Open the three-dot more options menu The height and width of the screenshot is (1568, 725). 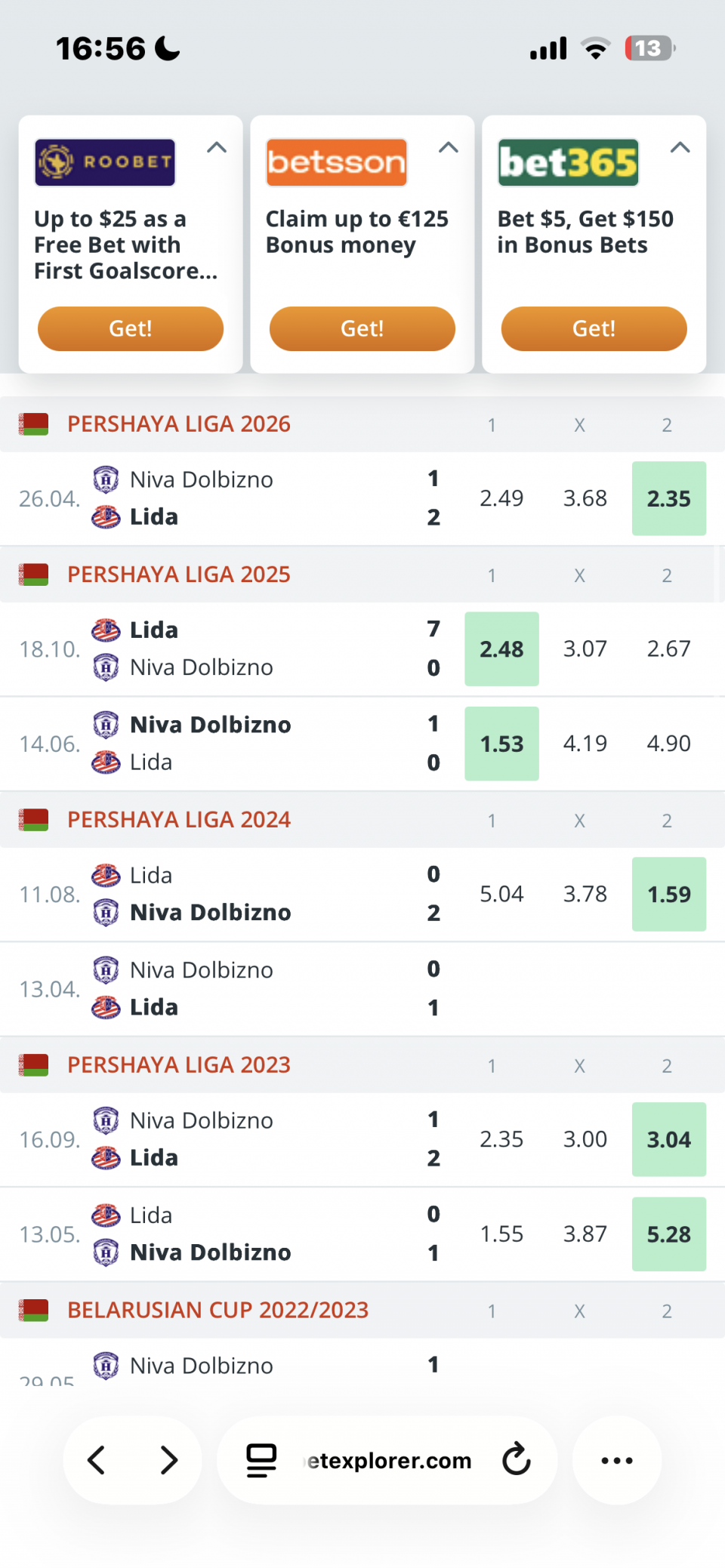point(617,1460)
